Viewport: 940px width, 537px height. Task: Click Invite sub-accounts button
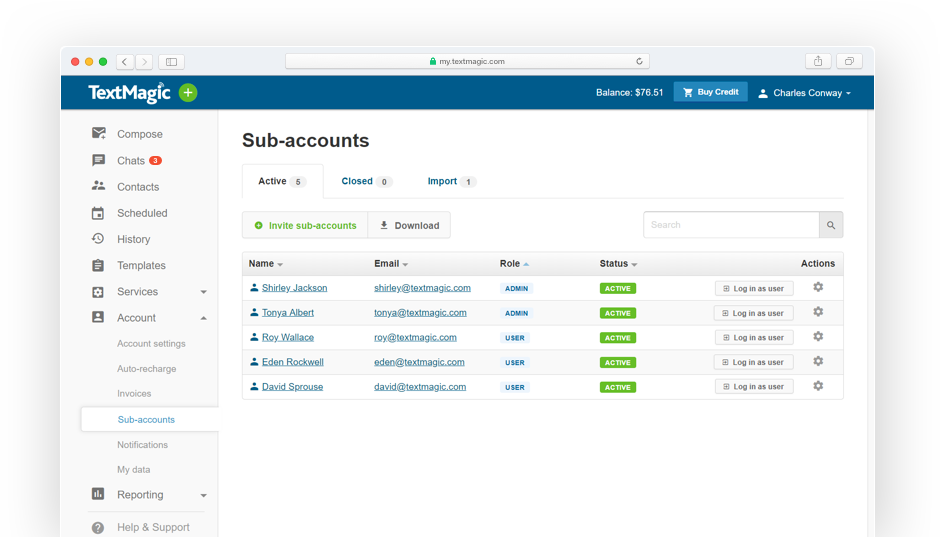click(x=305, y=225)
